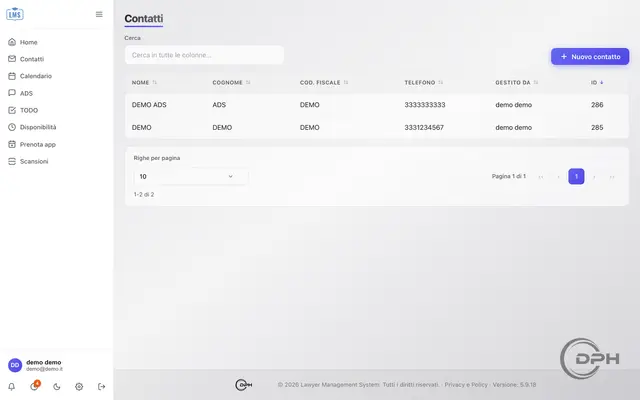Click ID 285 cell

(597, 127)
